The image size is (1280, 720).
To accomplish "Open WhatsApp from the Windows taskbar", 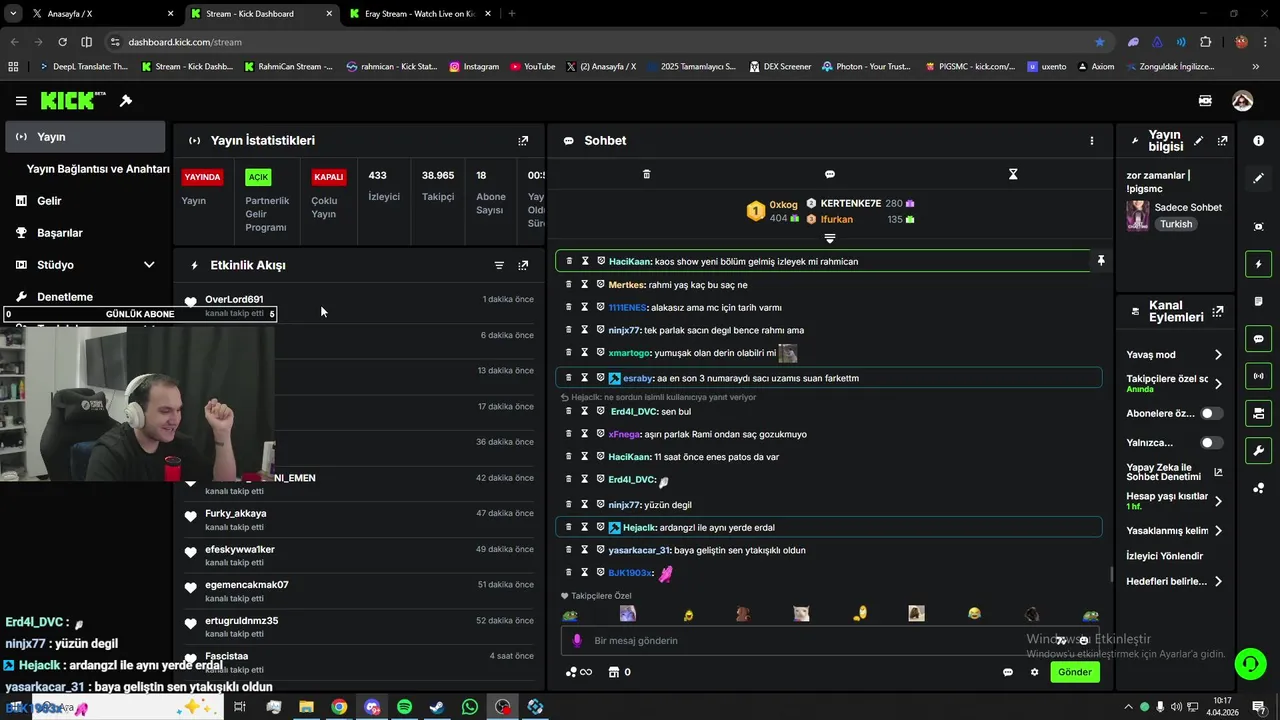I will pos(470,707).
